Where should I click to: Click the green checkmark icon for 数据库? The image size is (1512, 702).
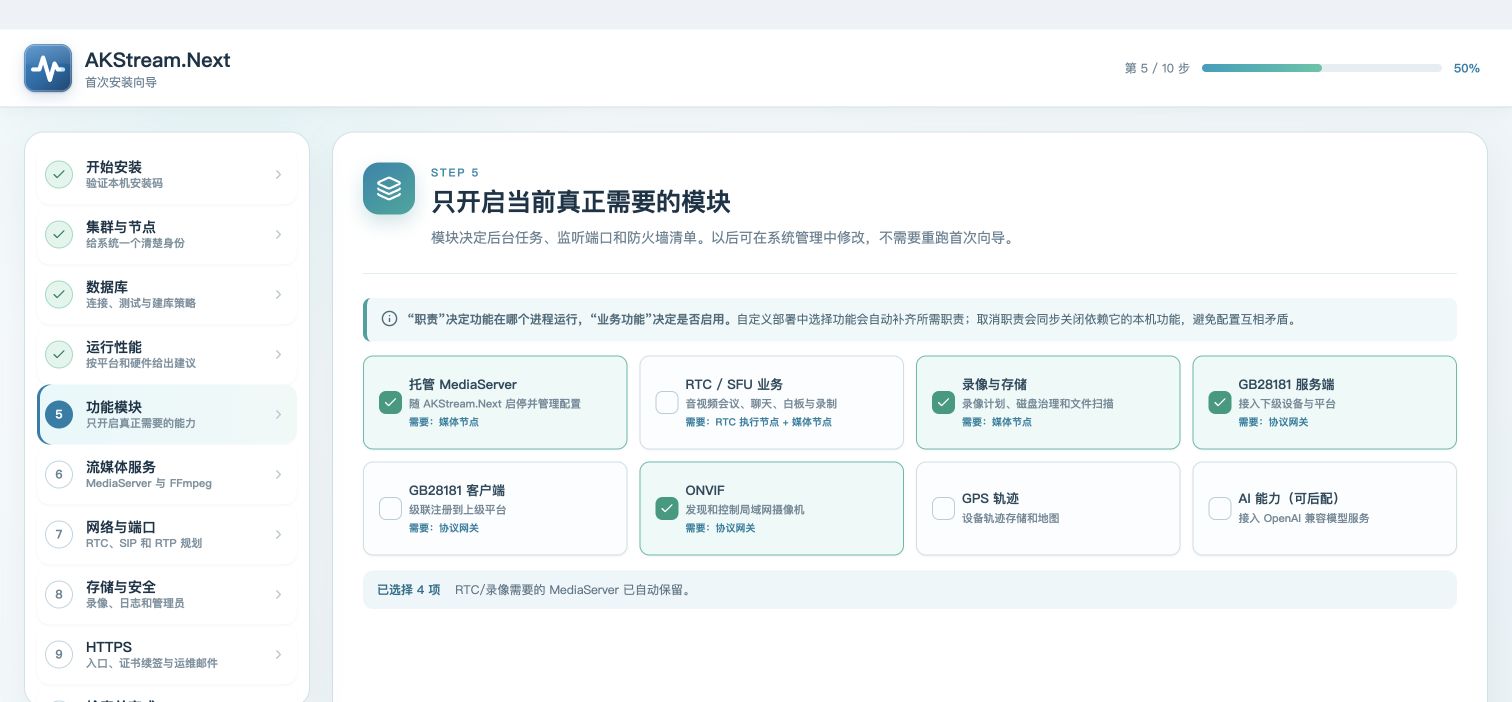(59, 294)
